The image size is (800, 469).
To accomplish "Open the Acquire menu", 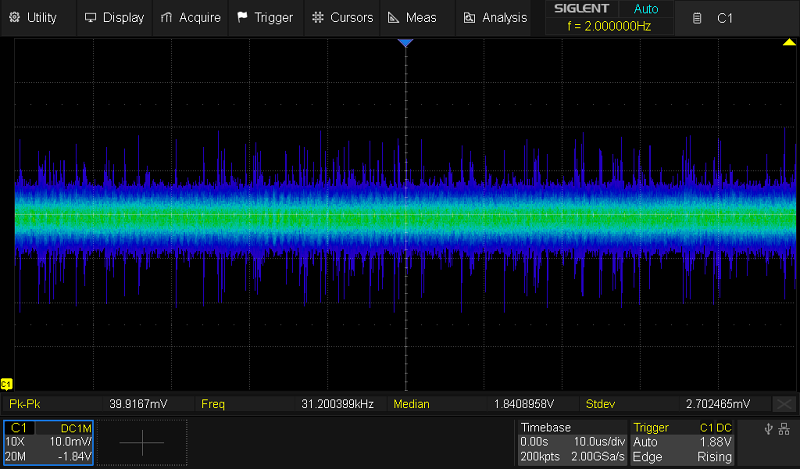I will click(191, 17).
